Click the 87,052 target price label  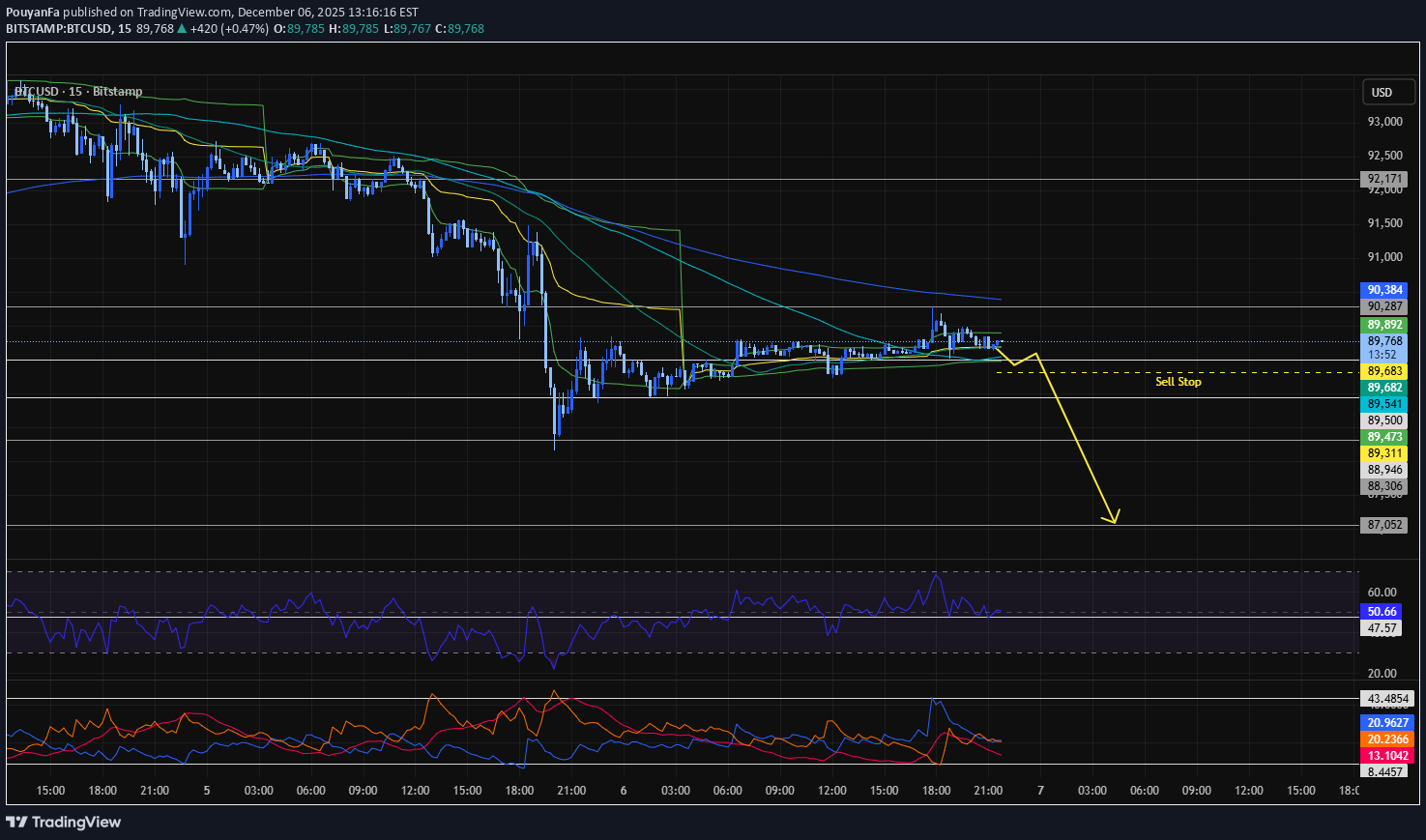1384,525
